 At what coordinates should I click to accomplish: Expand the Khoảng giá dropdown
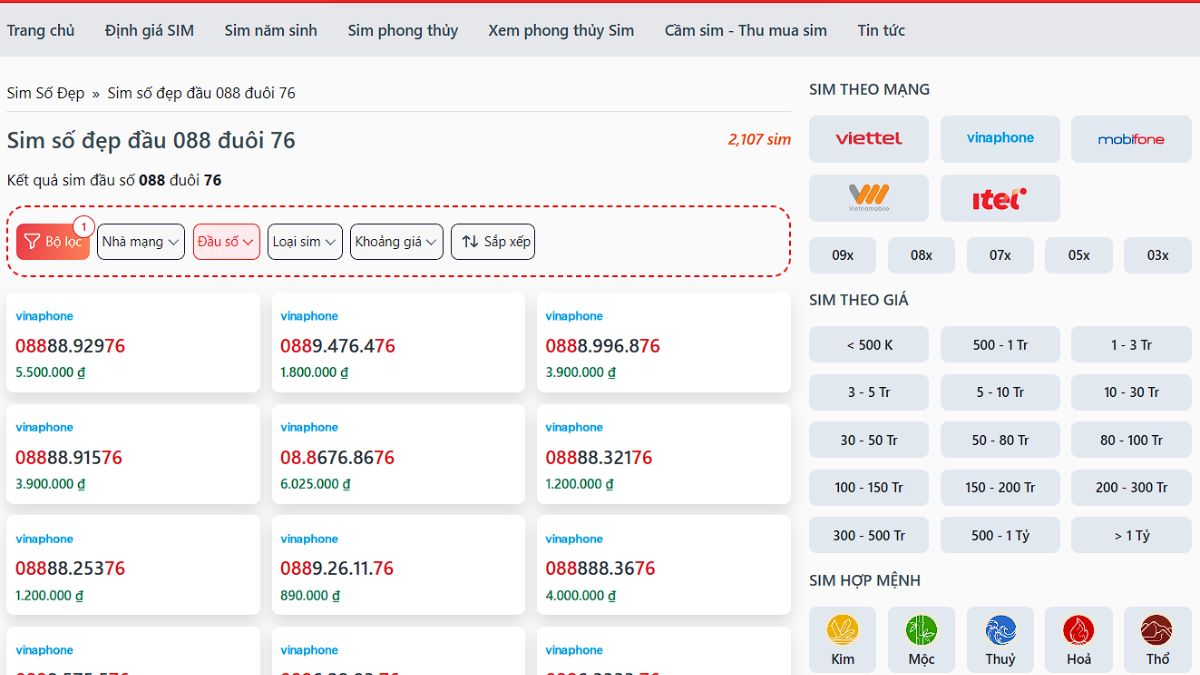click(x=397, y=242)
